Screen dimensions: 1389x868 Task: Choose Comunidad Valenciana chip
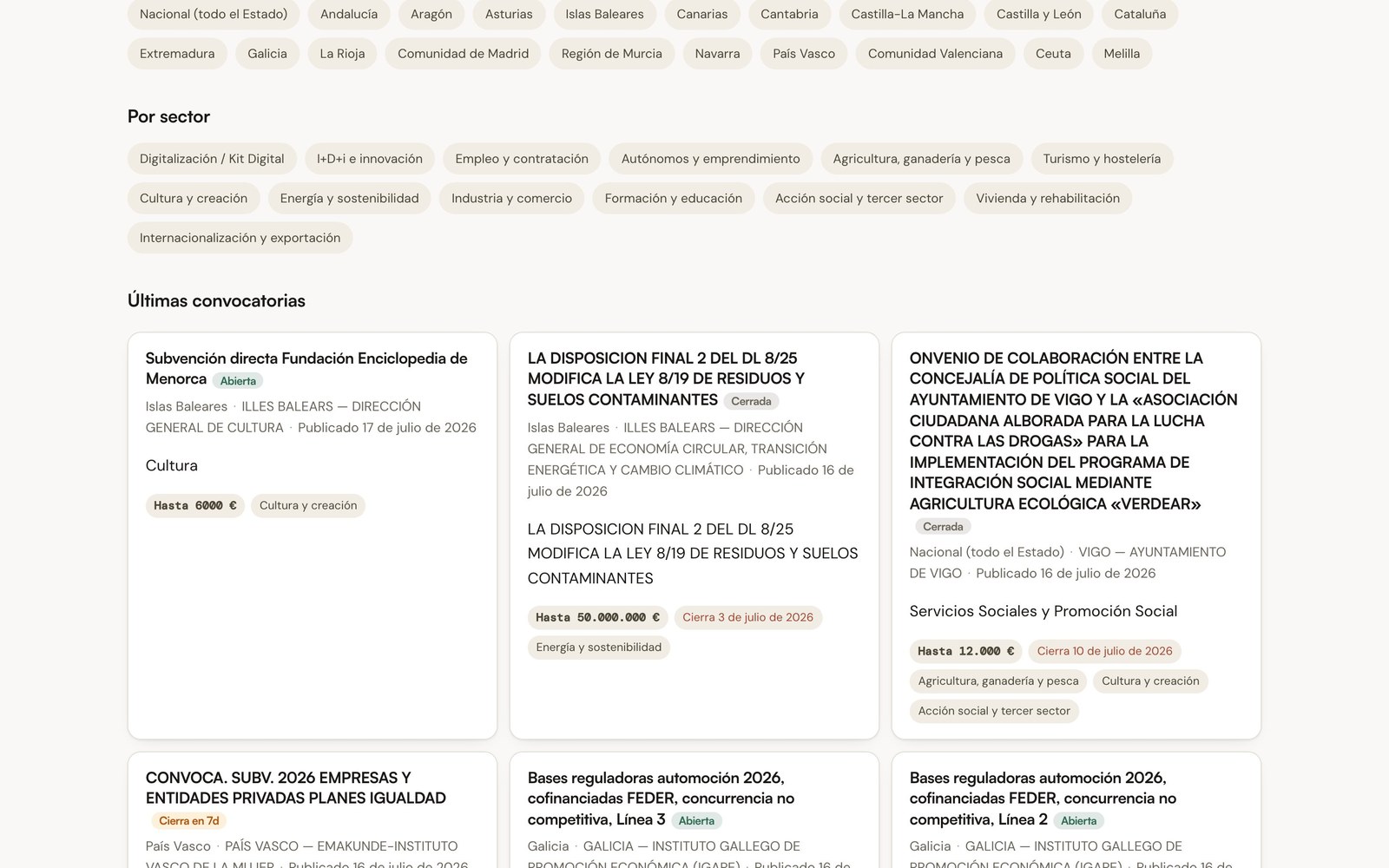(935, 54)
